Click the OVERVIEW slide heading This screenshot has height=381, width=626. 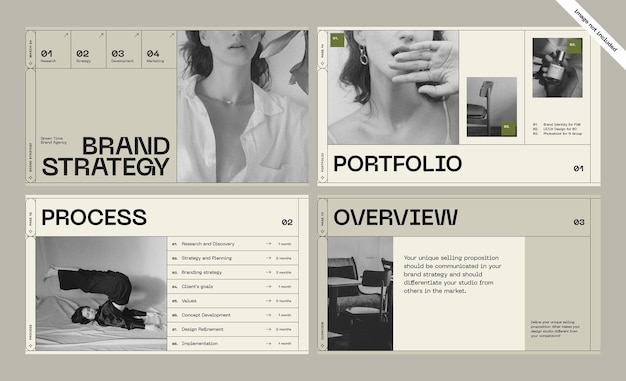pos(396,218)
